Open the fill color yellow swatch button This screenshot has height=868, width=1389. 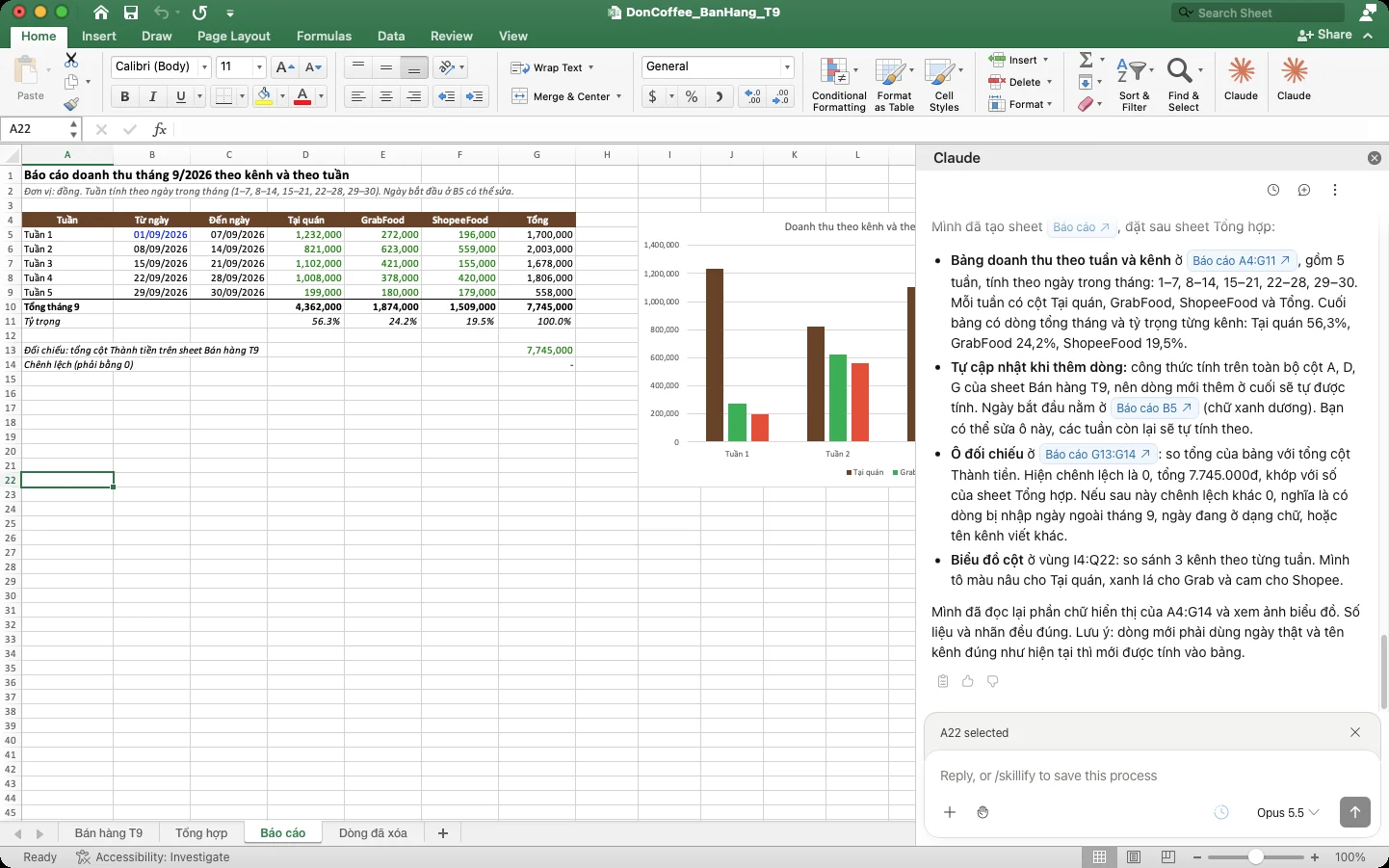[x=264, y=96]
